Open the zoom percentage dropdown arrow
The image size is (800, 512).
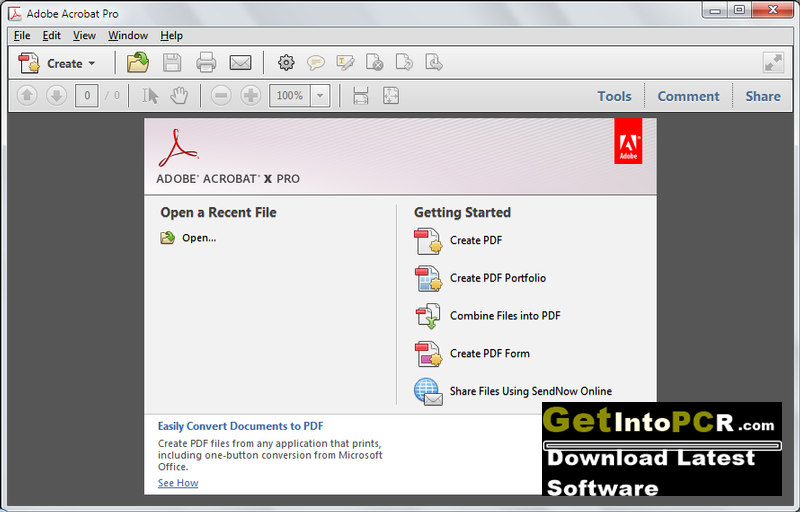[x=320, y=95]
